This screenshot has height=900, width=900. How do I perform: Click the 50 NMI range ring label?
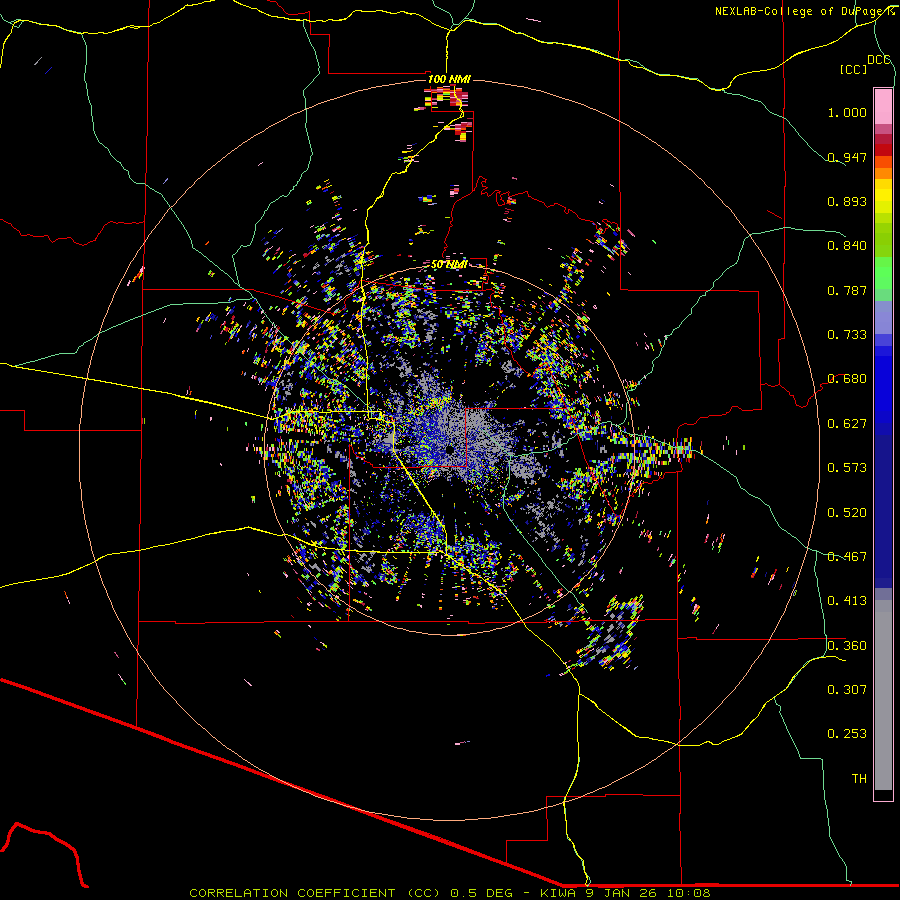(x=449, y=264)
